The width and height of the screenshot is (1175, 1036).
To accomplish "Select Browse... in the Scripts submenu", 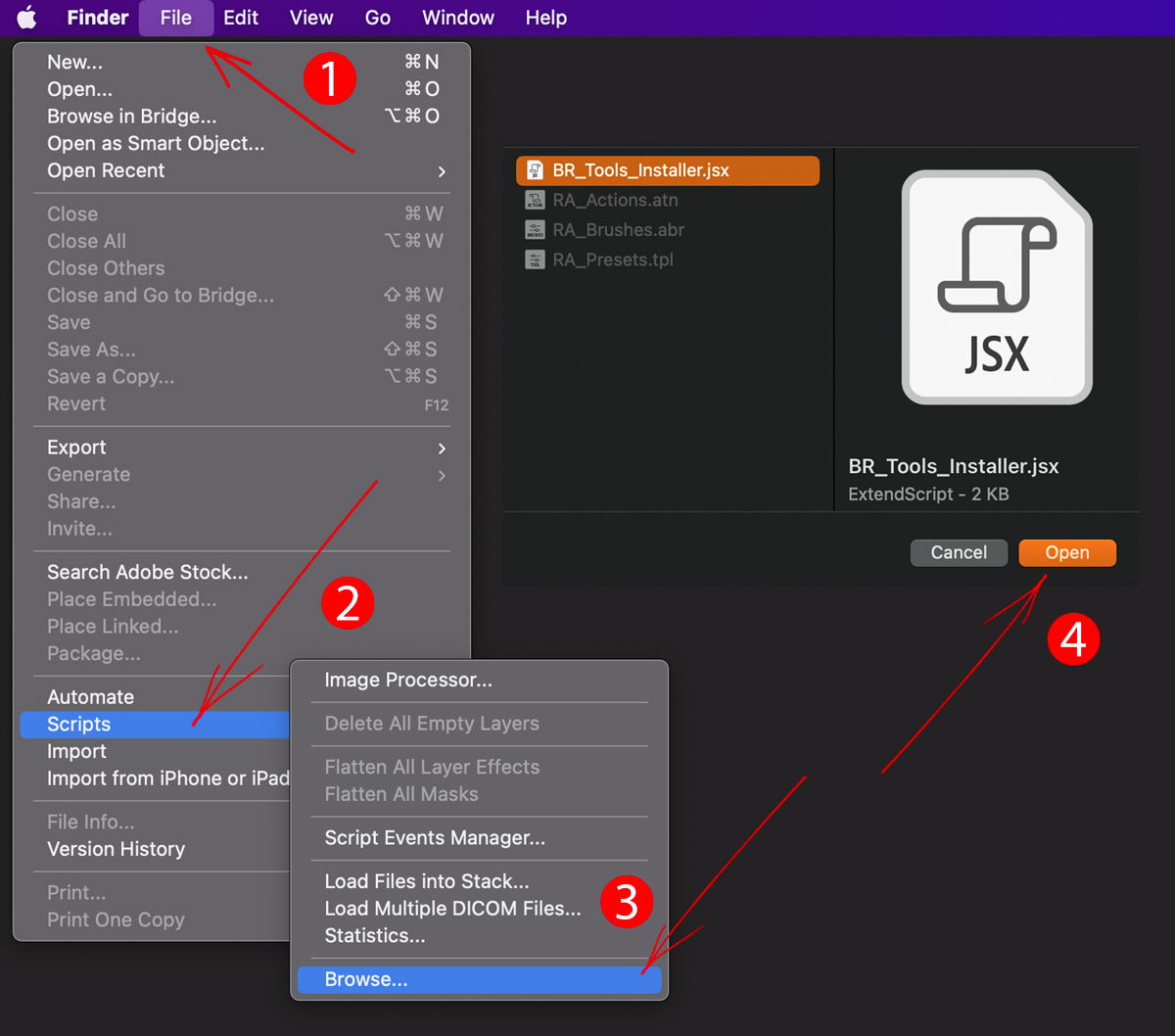I will click(x=480, y=979).
